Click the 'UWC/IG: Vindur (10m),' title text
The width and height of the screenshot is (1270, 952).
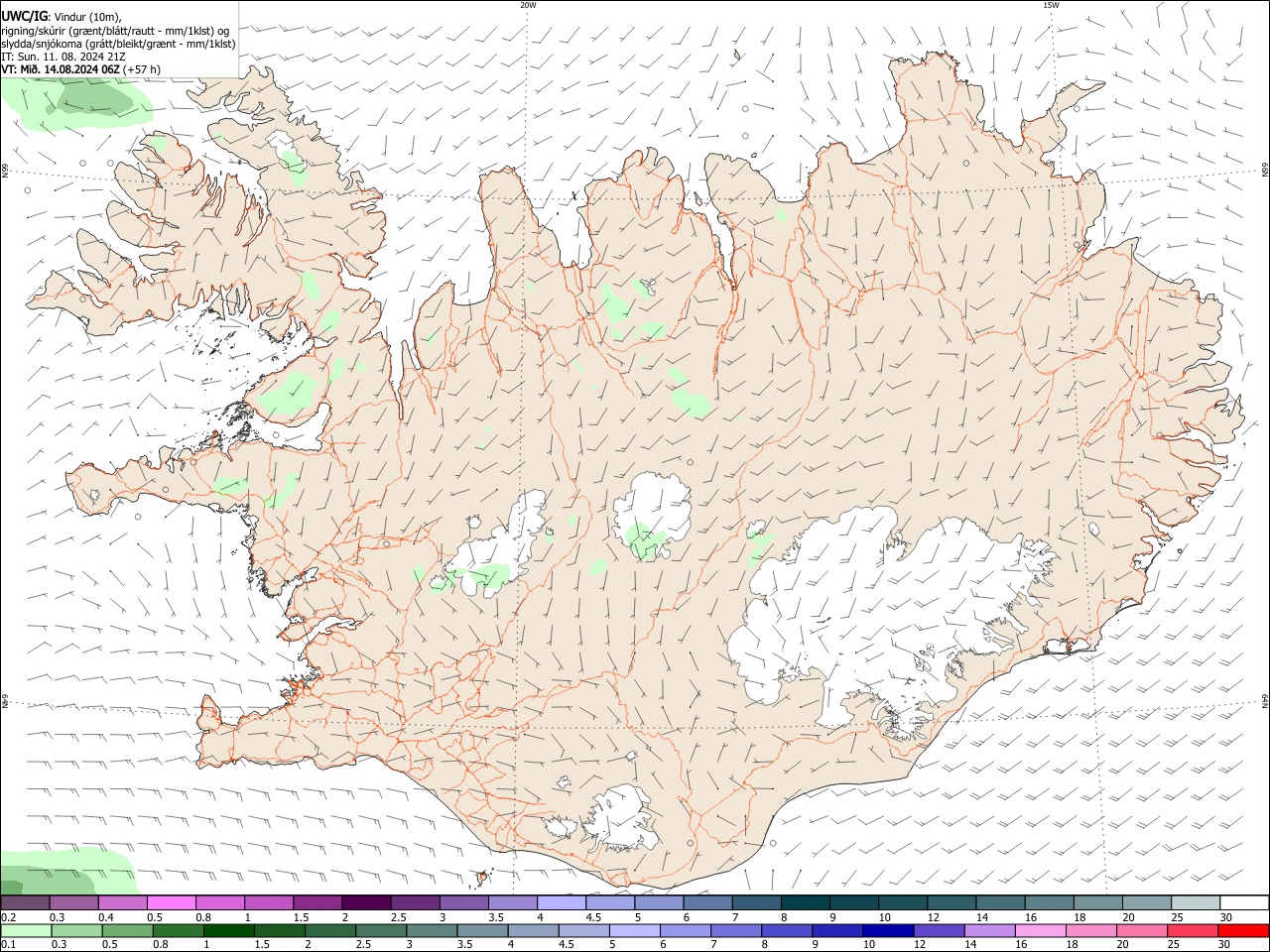coord(62,17)
